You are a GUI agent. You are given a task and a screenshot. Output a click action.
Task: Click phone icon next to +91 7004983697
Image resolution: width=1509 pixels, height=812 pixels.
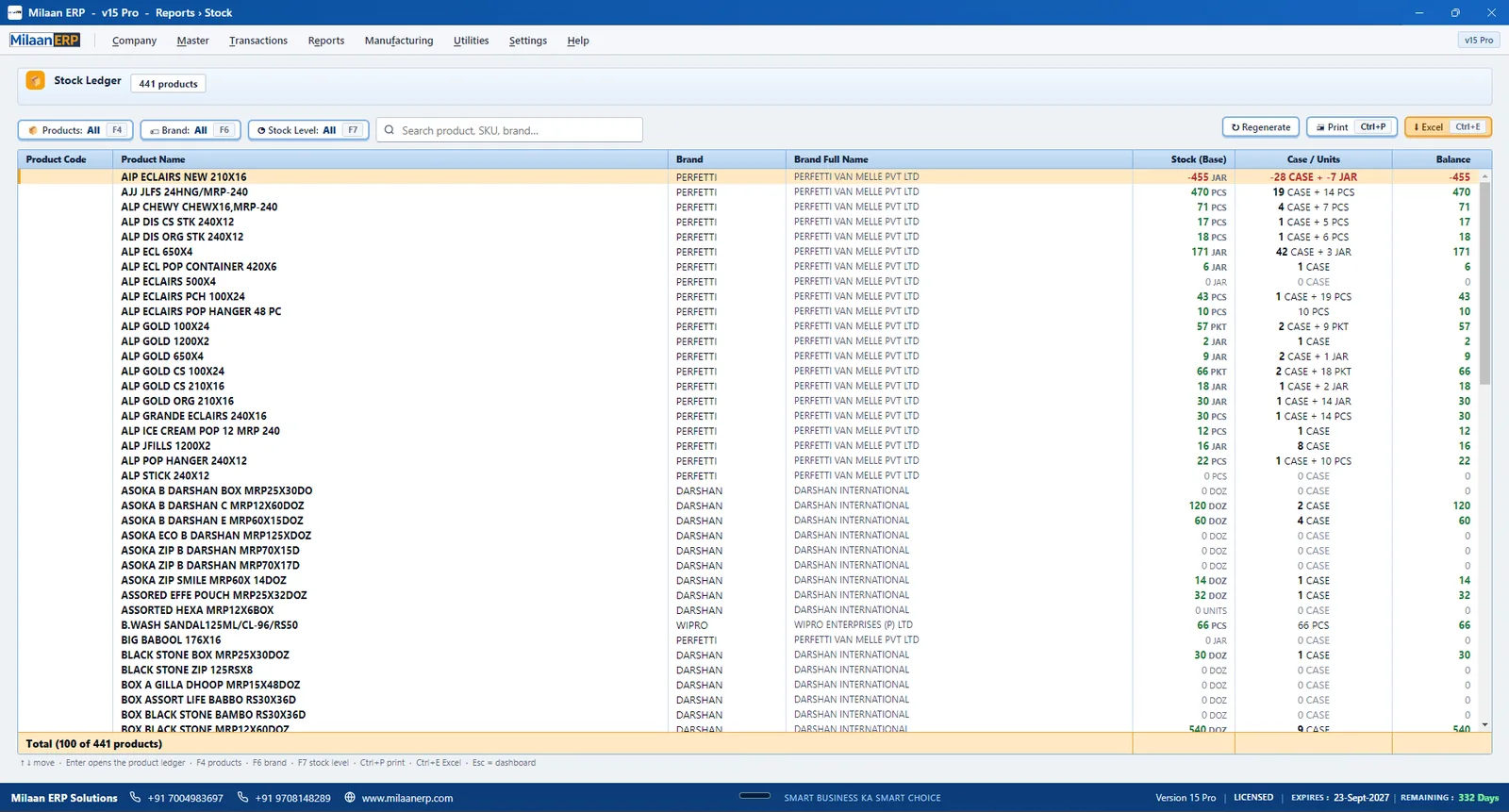click(x=135, y=797)
